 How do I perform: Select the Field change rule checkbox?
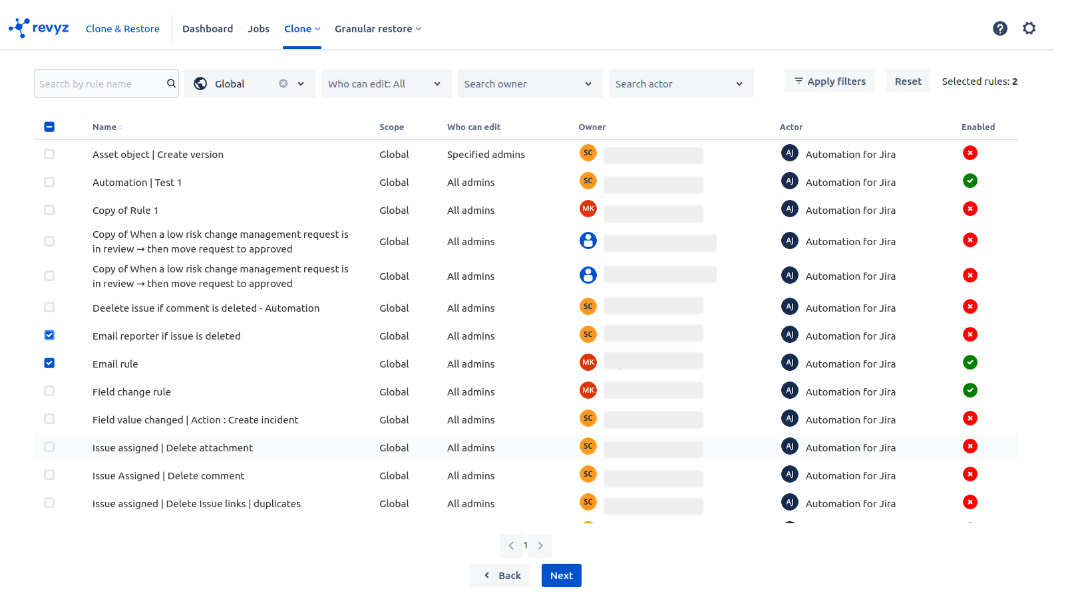click(x=50, y=391)
